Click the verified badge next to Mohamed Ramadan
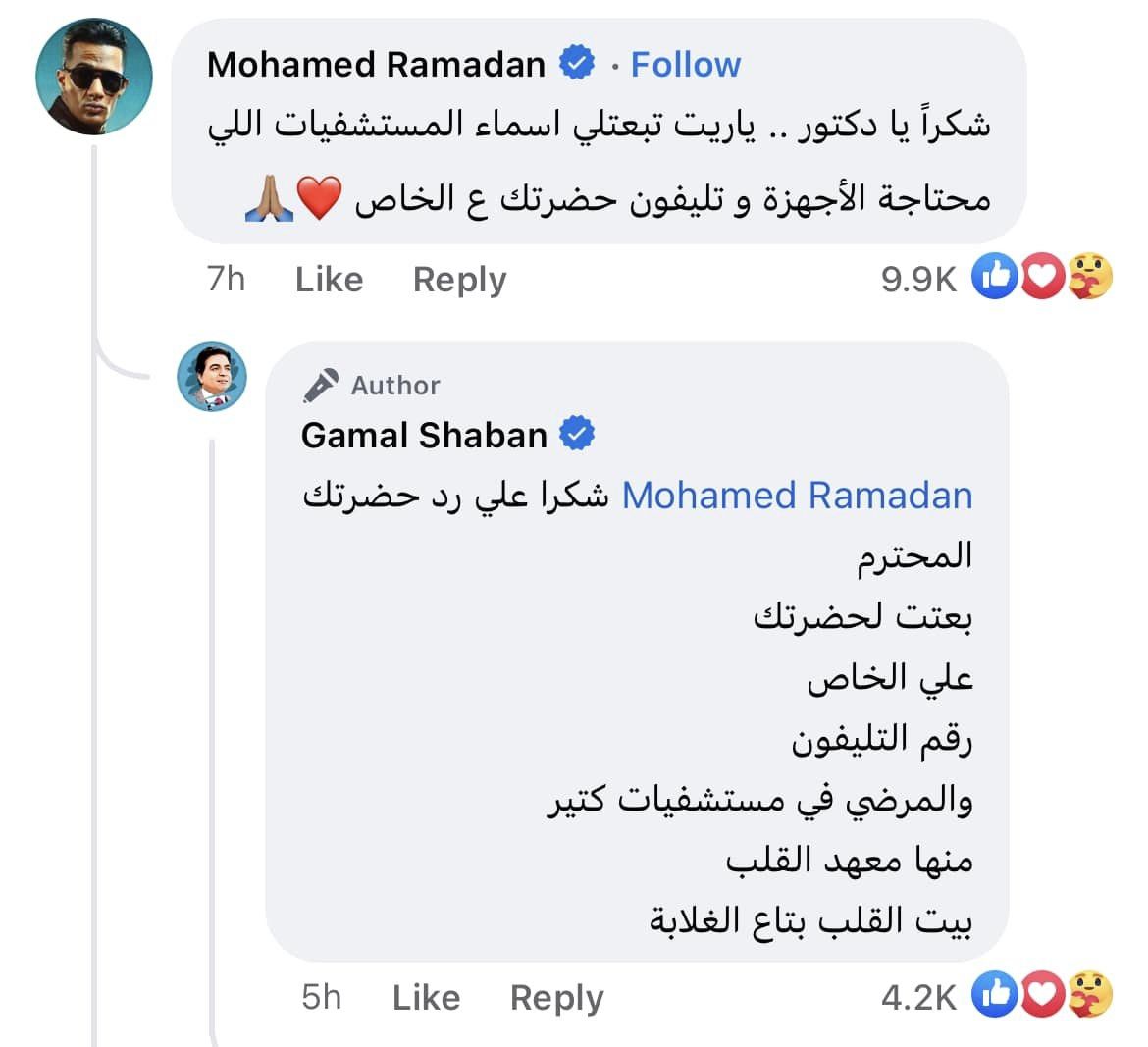The image size is (1148, 1047). pos(577,64)
